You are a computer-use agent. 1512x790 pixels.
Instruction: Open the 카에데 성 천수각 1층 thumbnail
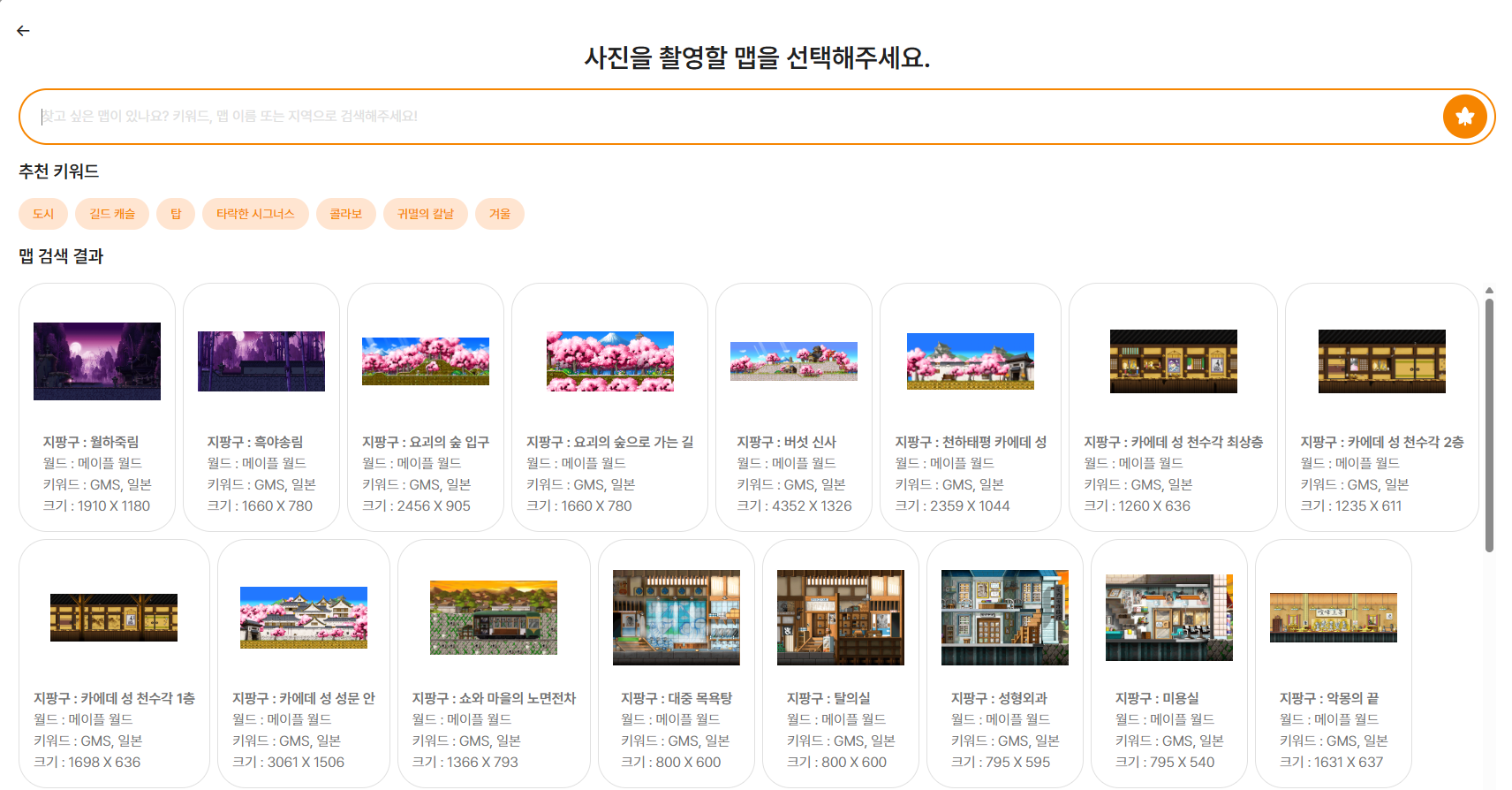(114, 618)
